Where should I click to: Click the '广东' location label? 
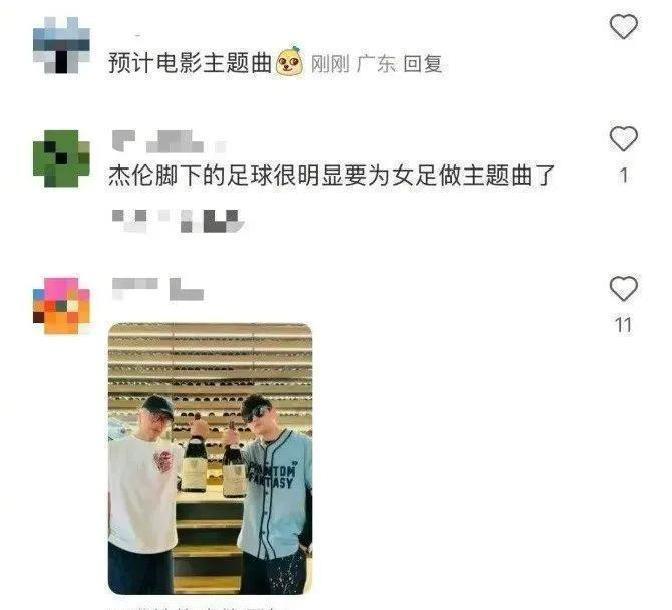coord(376,64)
